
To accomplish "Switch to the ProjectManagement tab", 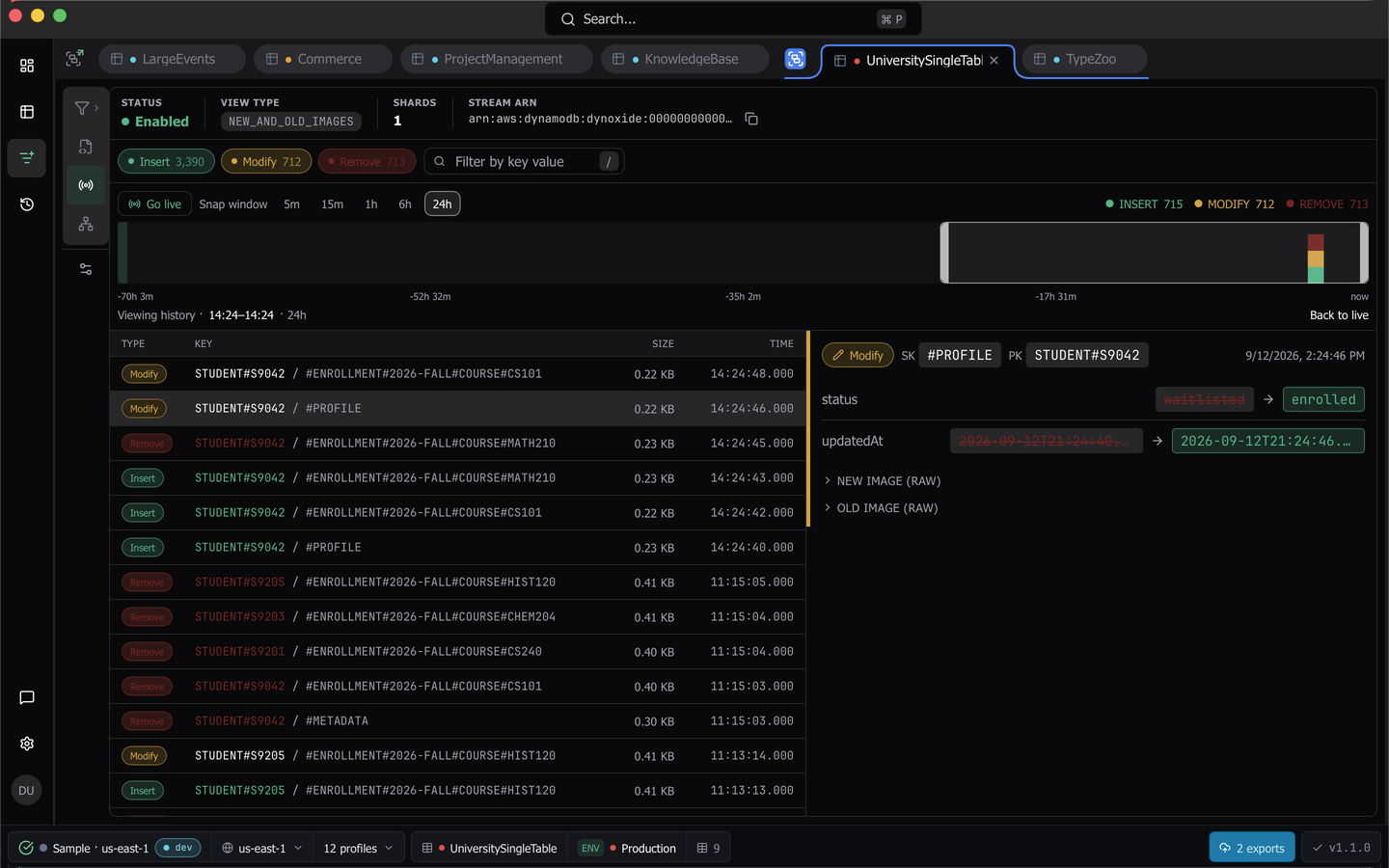I will [x=496, y=59].
